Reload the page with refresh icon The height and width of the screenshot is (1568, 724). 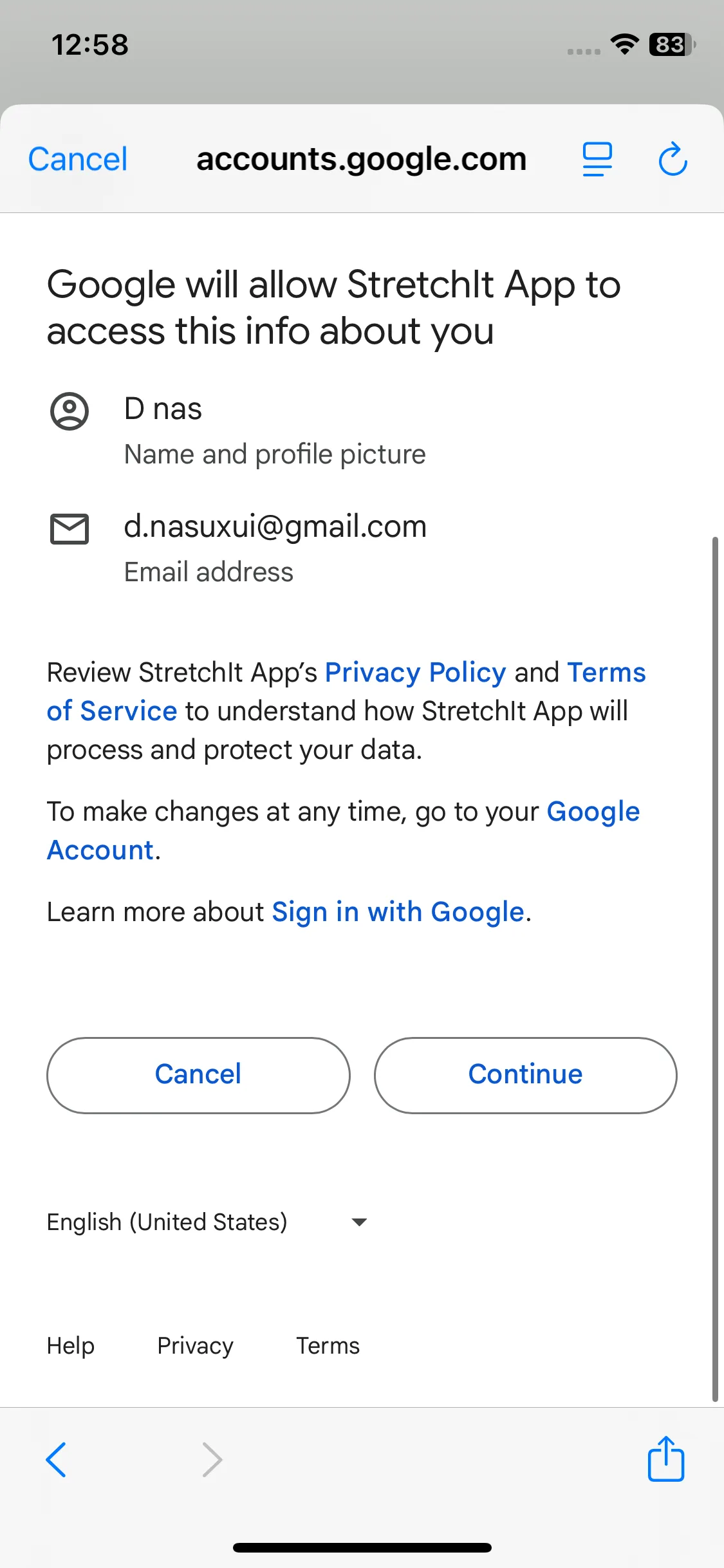(x=673, y=159)
